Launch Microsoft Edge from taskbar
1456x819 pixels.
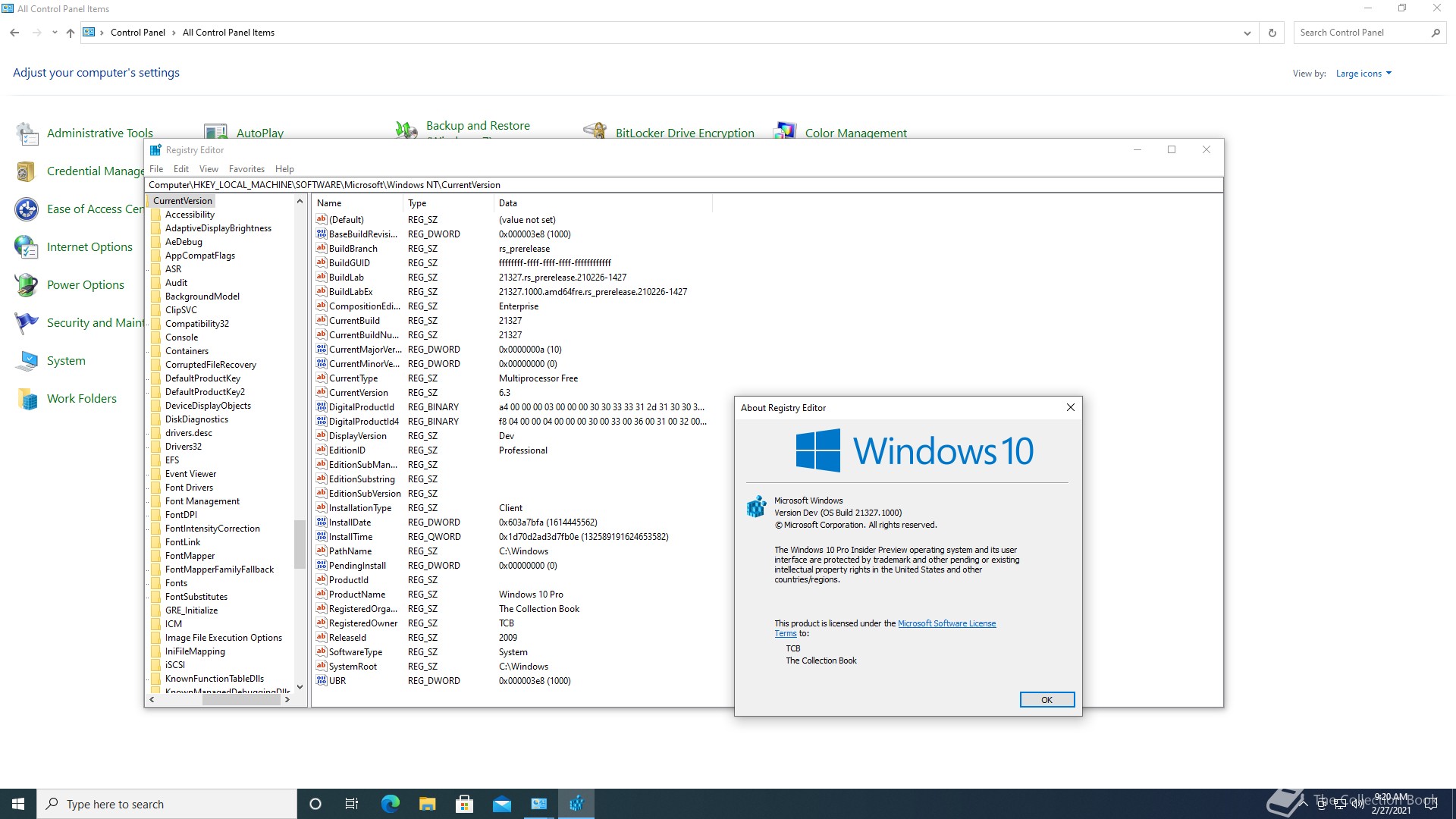(390, 804)
